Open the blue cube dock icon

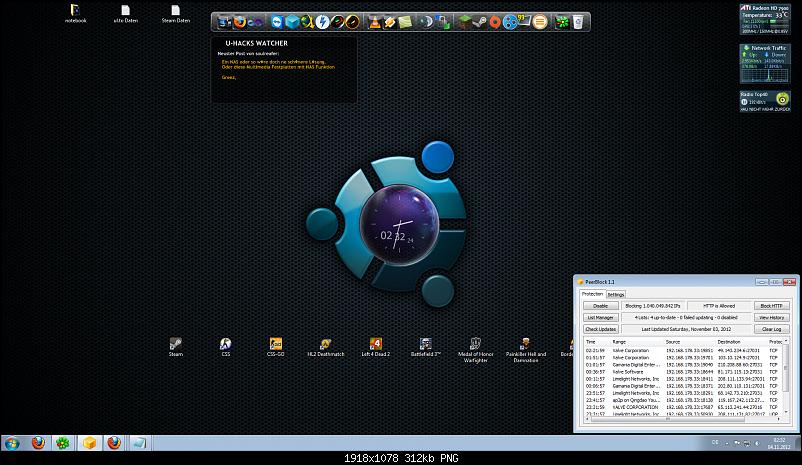point(292,22)
